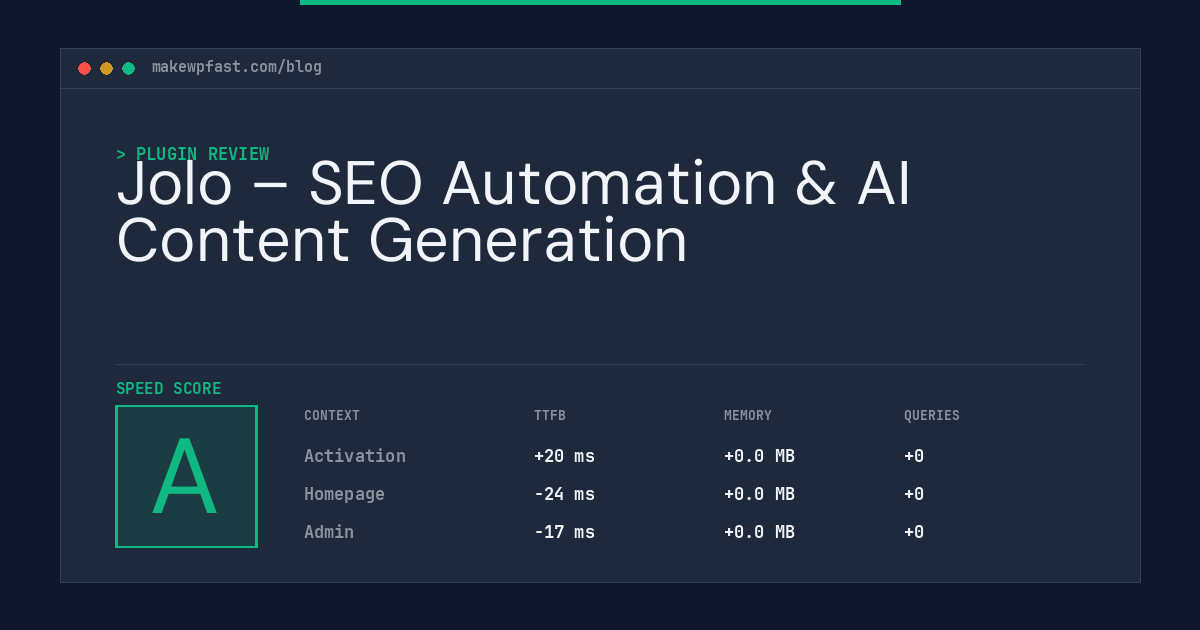This screenshot has width=1200, height=630.
Task: Click the MEMORY column header
Action: tap(748, 416)
